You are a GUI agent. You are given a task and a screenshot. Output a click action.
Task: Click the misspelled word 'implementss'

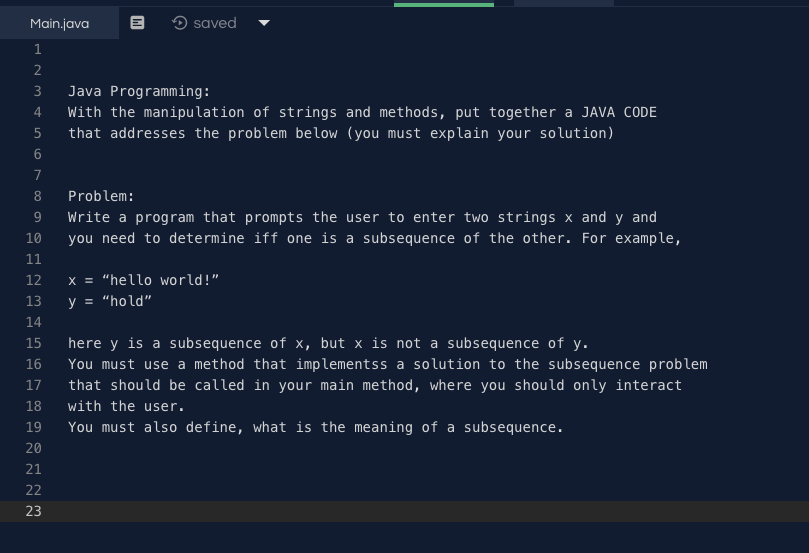pos(342,364)
